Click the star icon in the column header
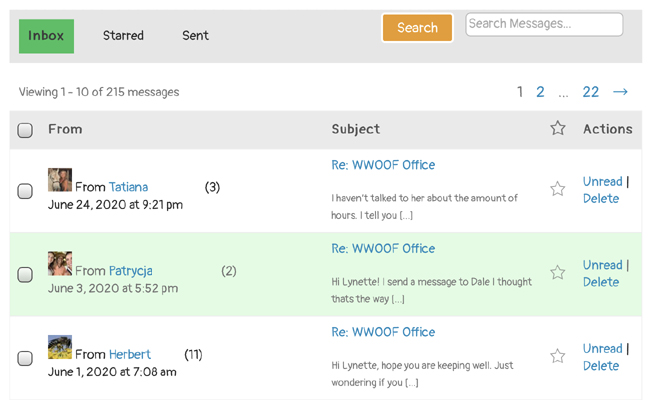 (558, 128)
